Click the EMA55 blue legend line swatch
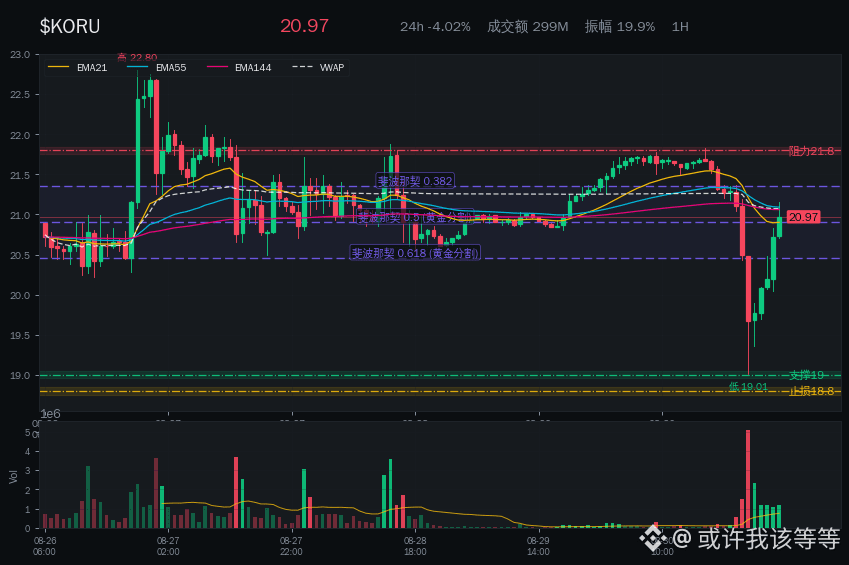 (x=138, y=67)
